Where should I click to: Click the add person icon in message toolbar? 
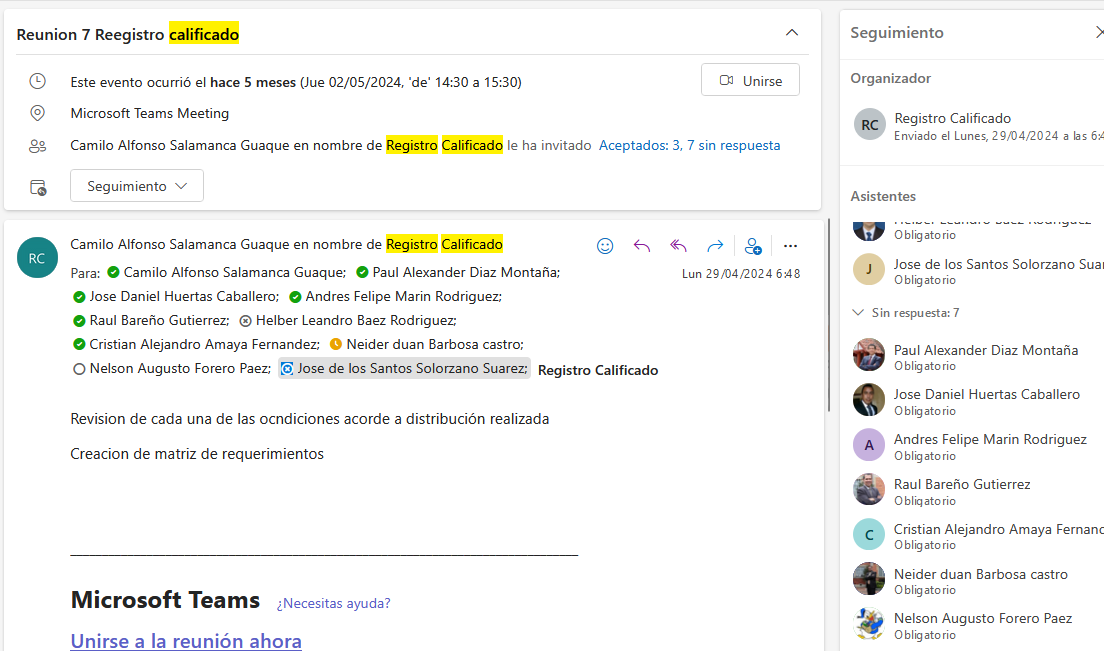click(x=753, y=246)
